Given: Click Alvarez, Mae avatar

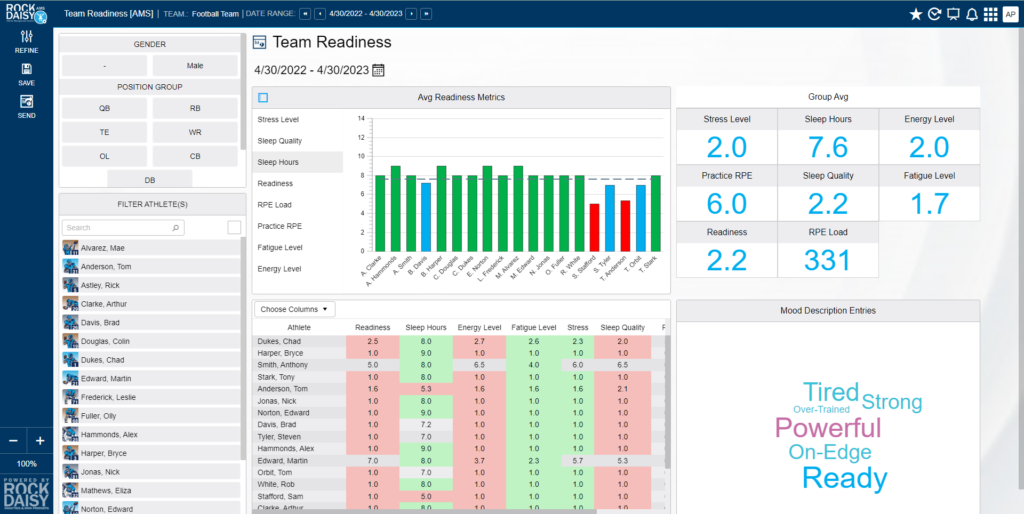Looking at the screenshot, I should (70, 248).
